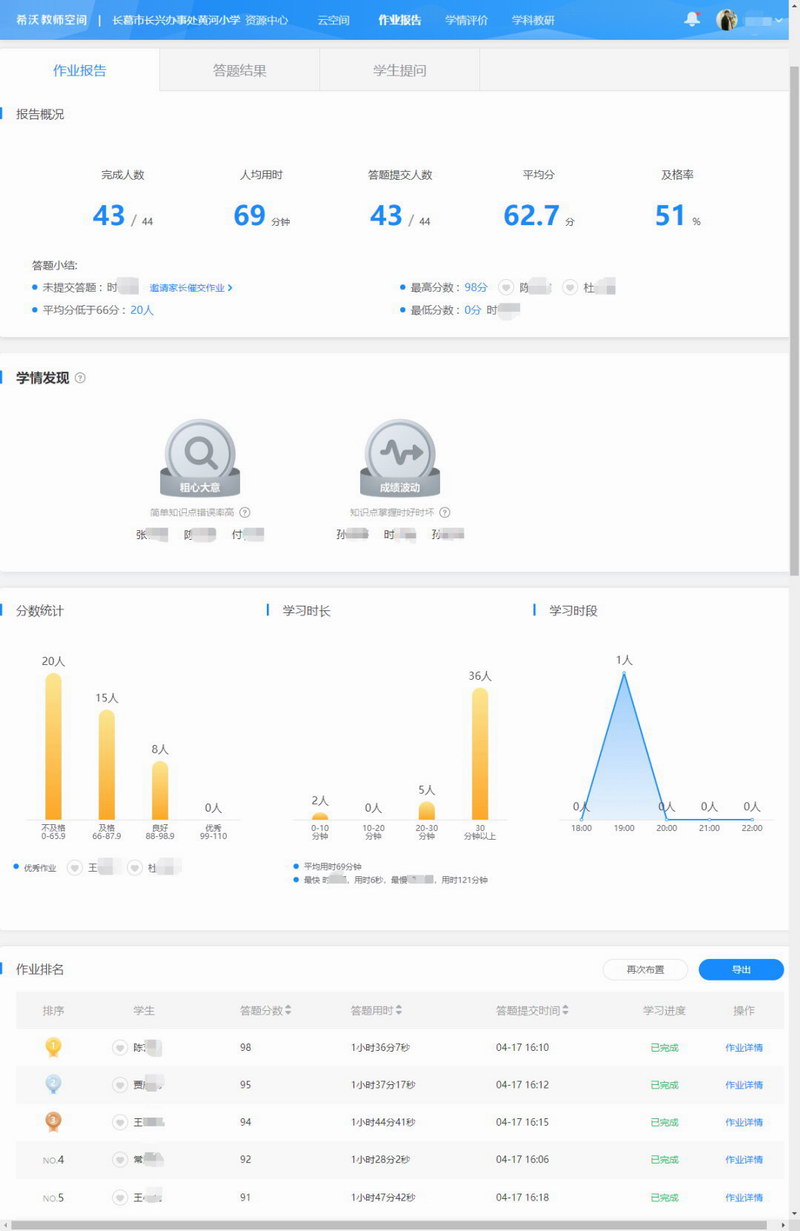Toggle heart icon for rank 4 student
This screenshot has width=800, height=1231.
[120, 1160]
